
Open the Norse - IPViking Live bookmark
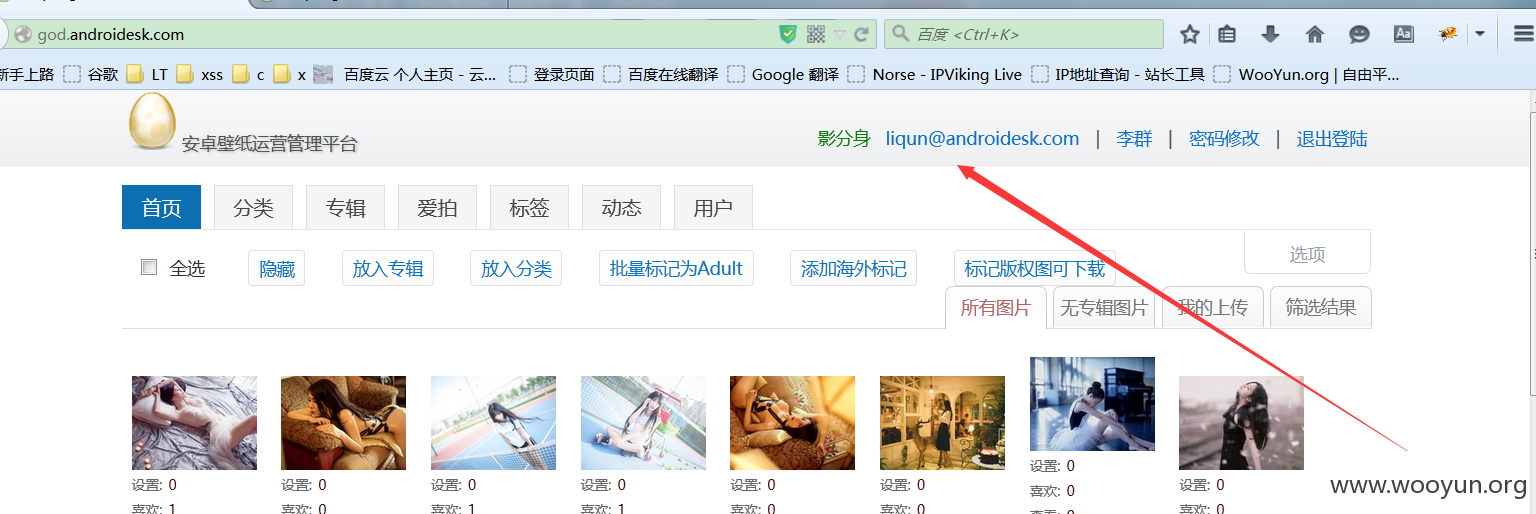click(x=935, y=74)
